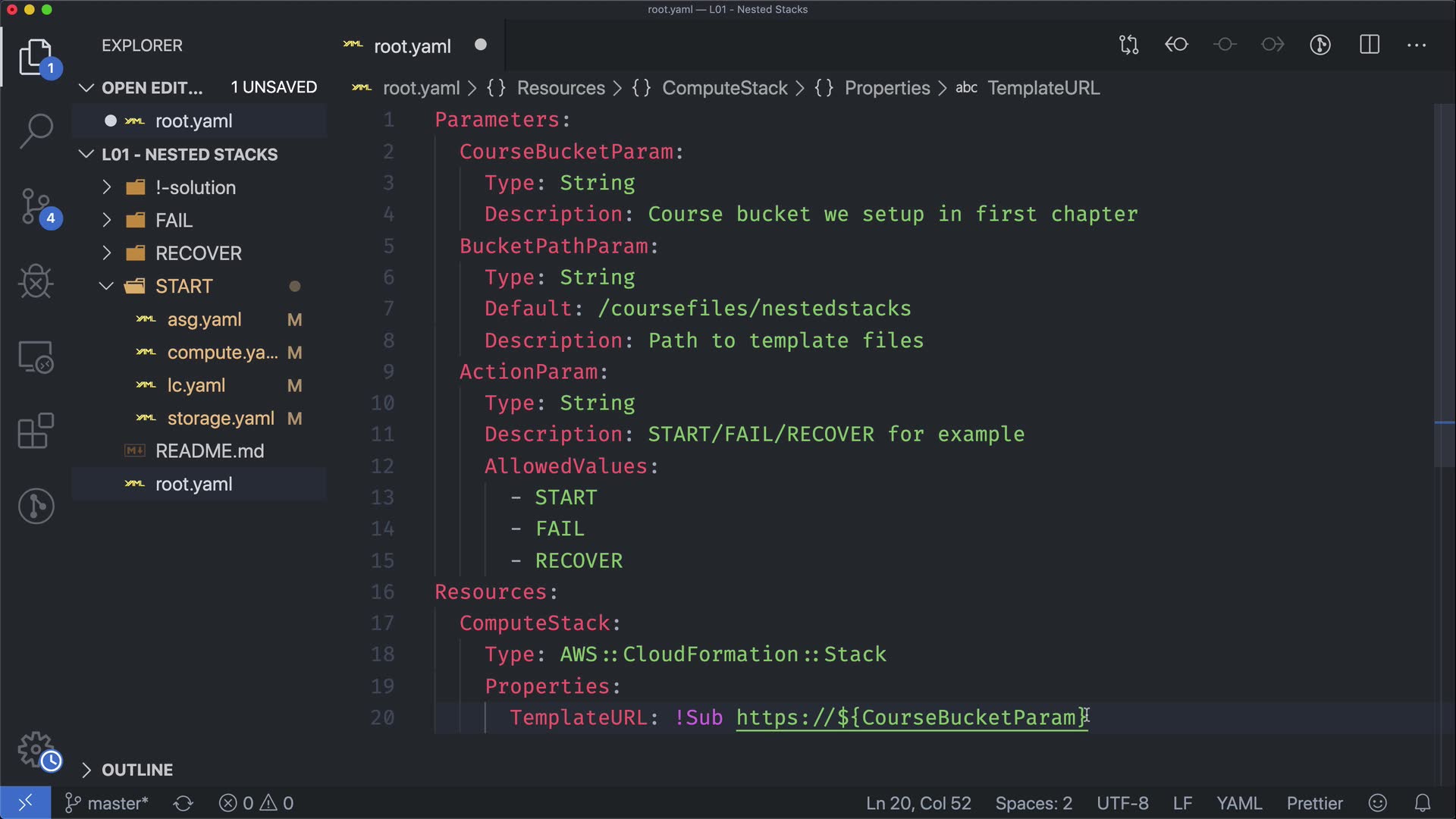
Task: Open compute.yaml in the file tree
Action: point(222,353)
